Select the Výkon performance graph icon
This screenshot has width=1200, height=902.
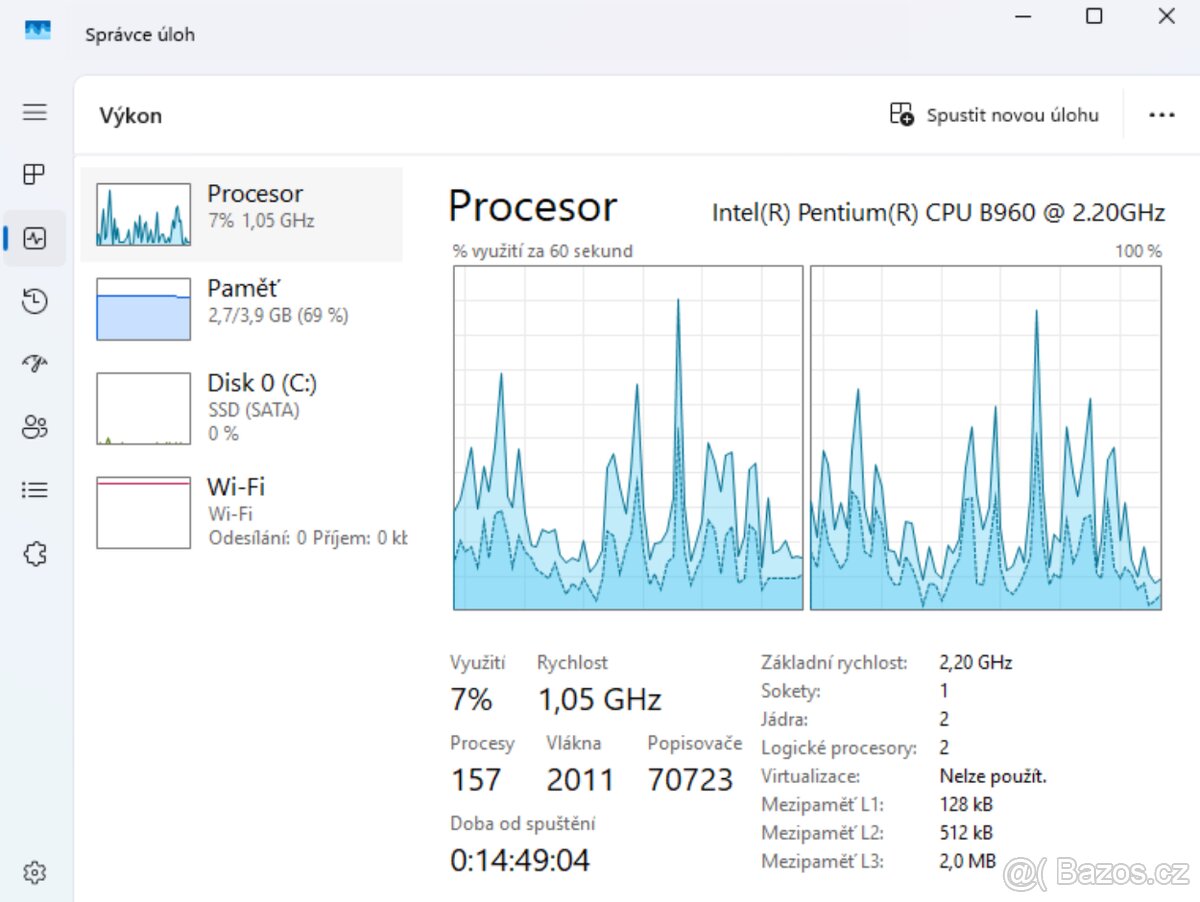(x=34, y=238)
